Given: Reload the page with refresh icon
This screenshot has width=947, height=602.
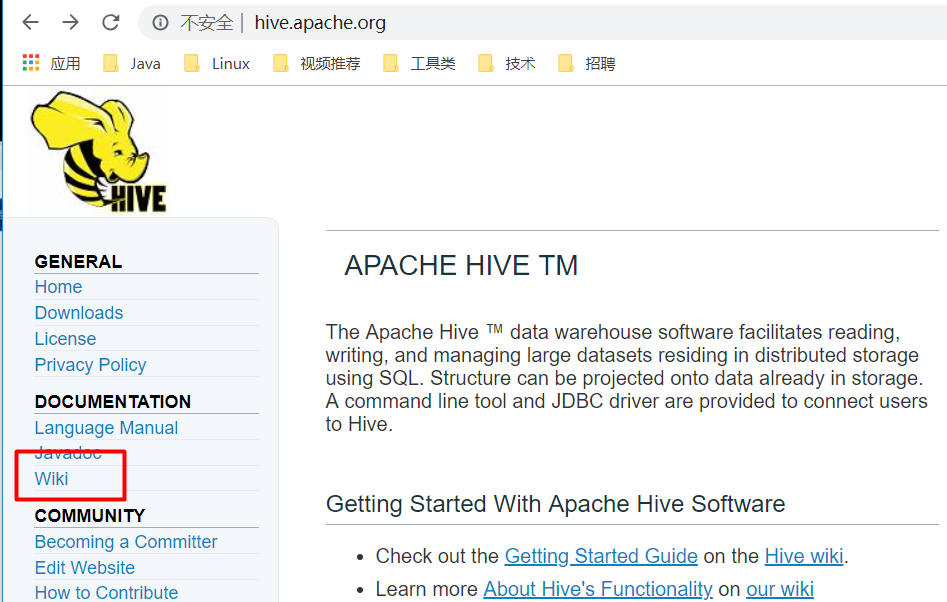Looking at the screenshot, I should point(111,22).
